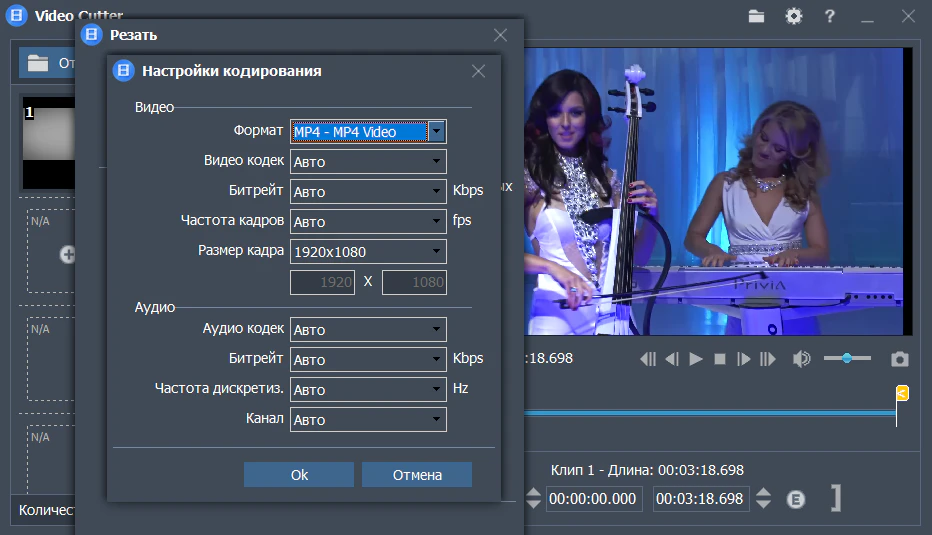
Task: Open the settings gear in title bar
Action: pyautogui.click(x=793, y=16)
